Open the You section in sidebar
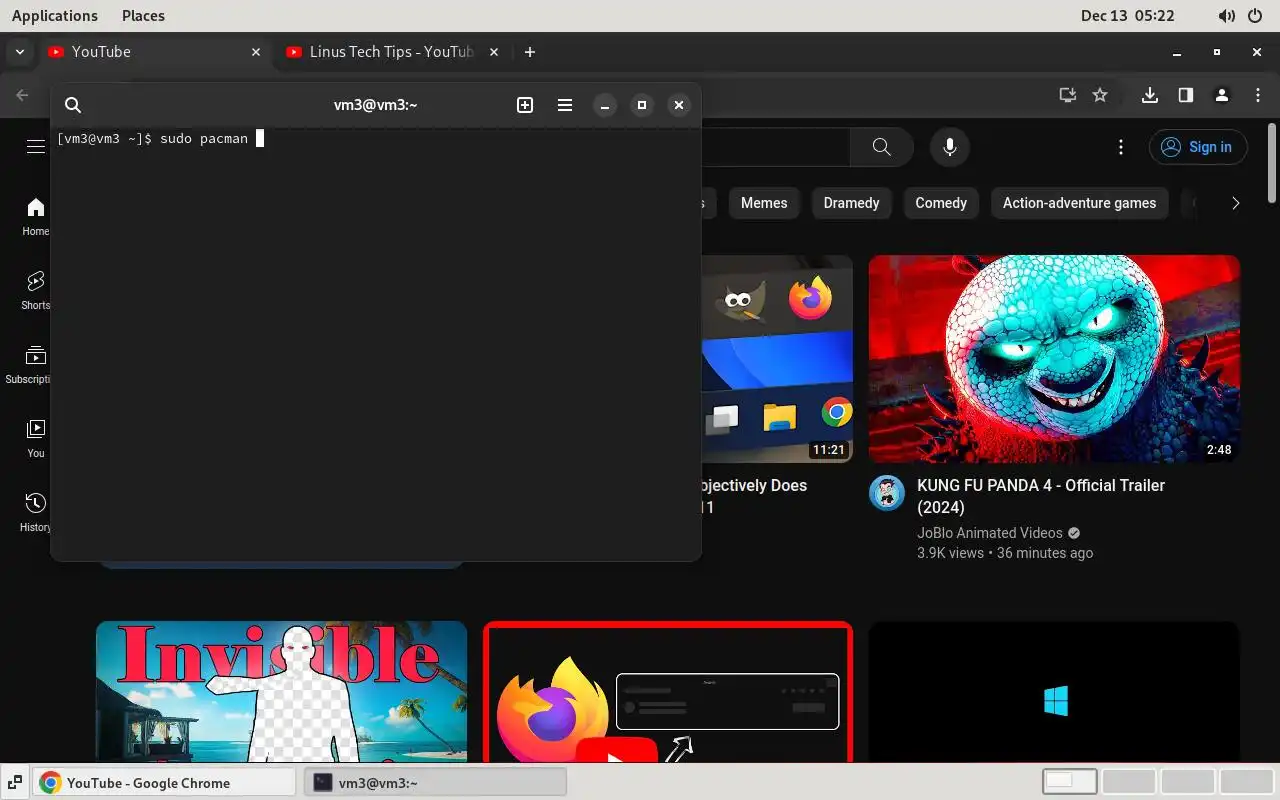Viewport: 1280px width, 800px height. click(x=36, y=438)
